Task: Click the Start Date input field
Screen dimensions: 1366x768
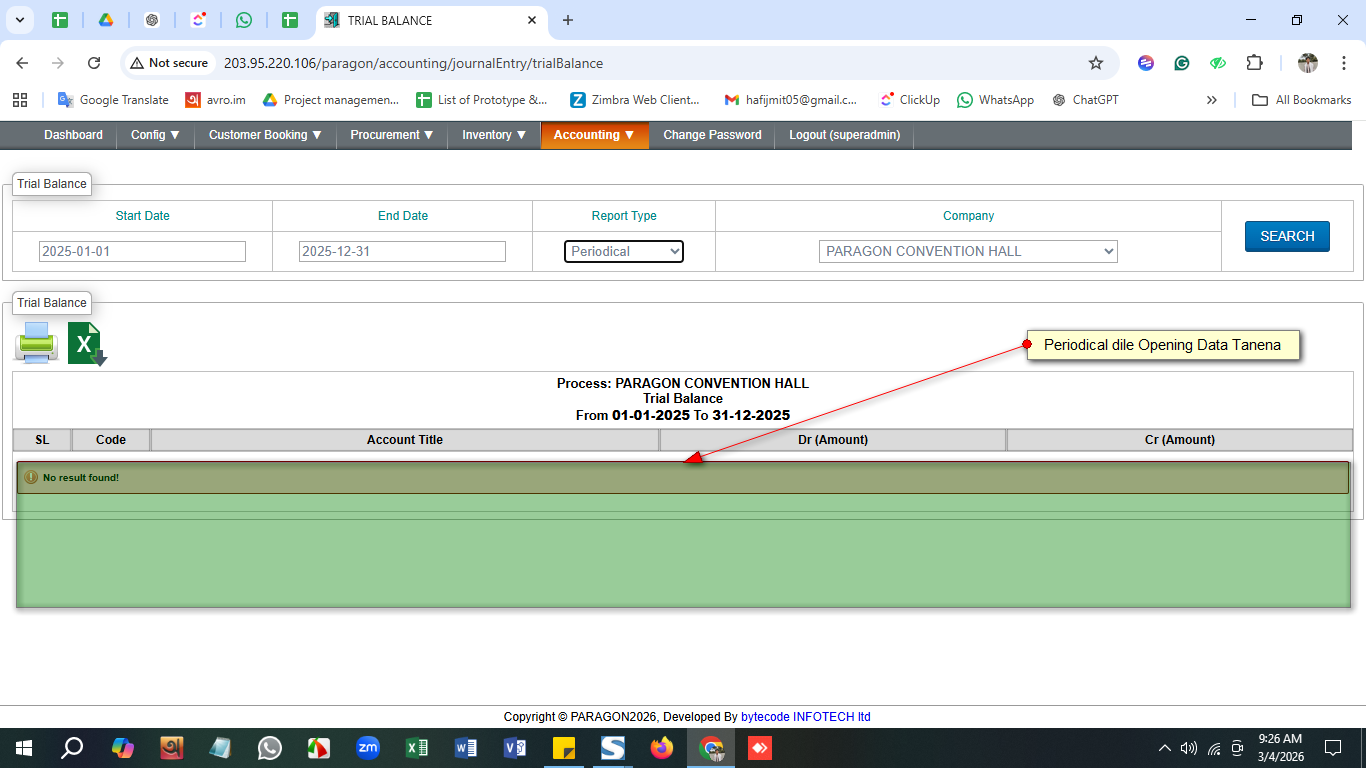Action: tap(142, 251)
